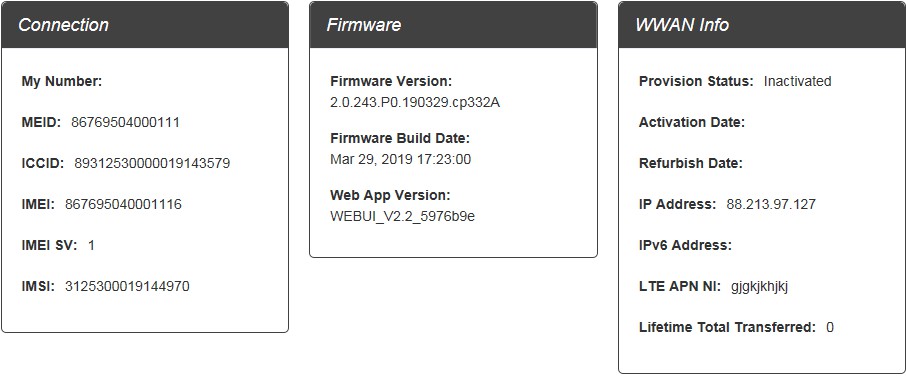Screen dimensions: 906x392
Task: Click the IP Address value 88.213.97.127
Action: [771, 205]
